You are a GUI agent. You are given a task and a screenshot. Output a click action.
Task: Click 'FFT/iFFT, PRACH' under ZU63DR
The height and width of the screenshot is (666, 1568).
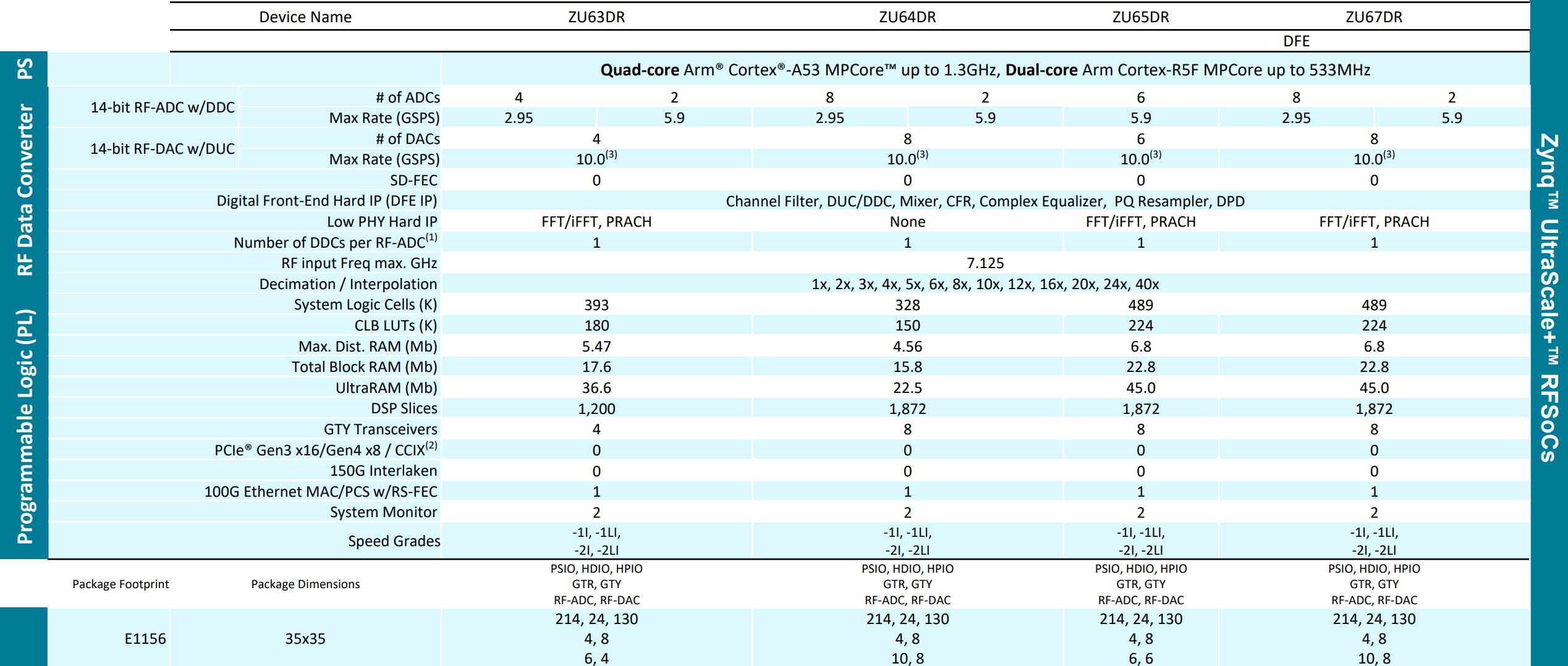tap(596, 222)
